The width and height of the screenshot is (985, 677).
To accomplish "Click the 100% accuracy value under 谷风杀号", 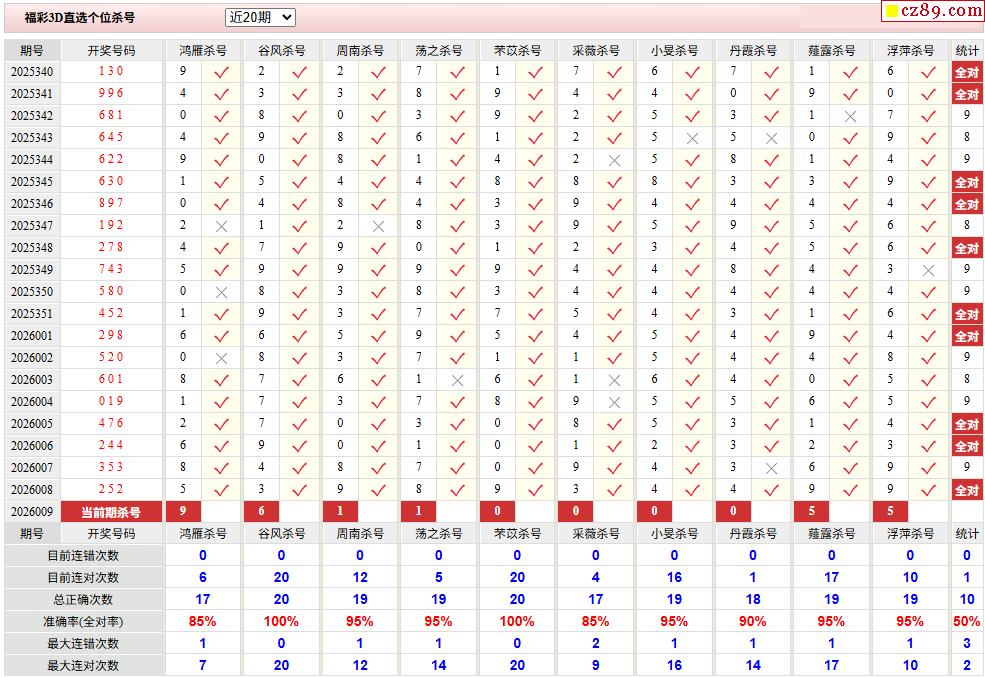I will [x=281, y=621].
